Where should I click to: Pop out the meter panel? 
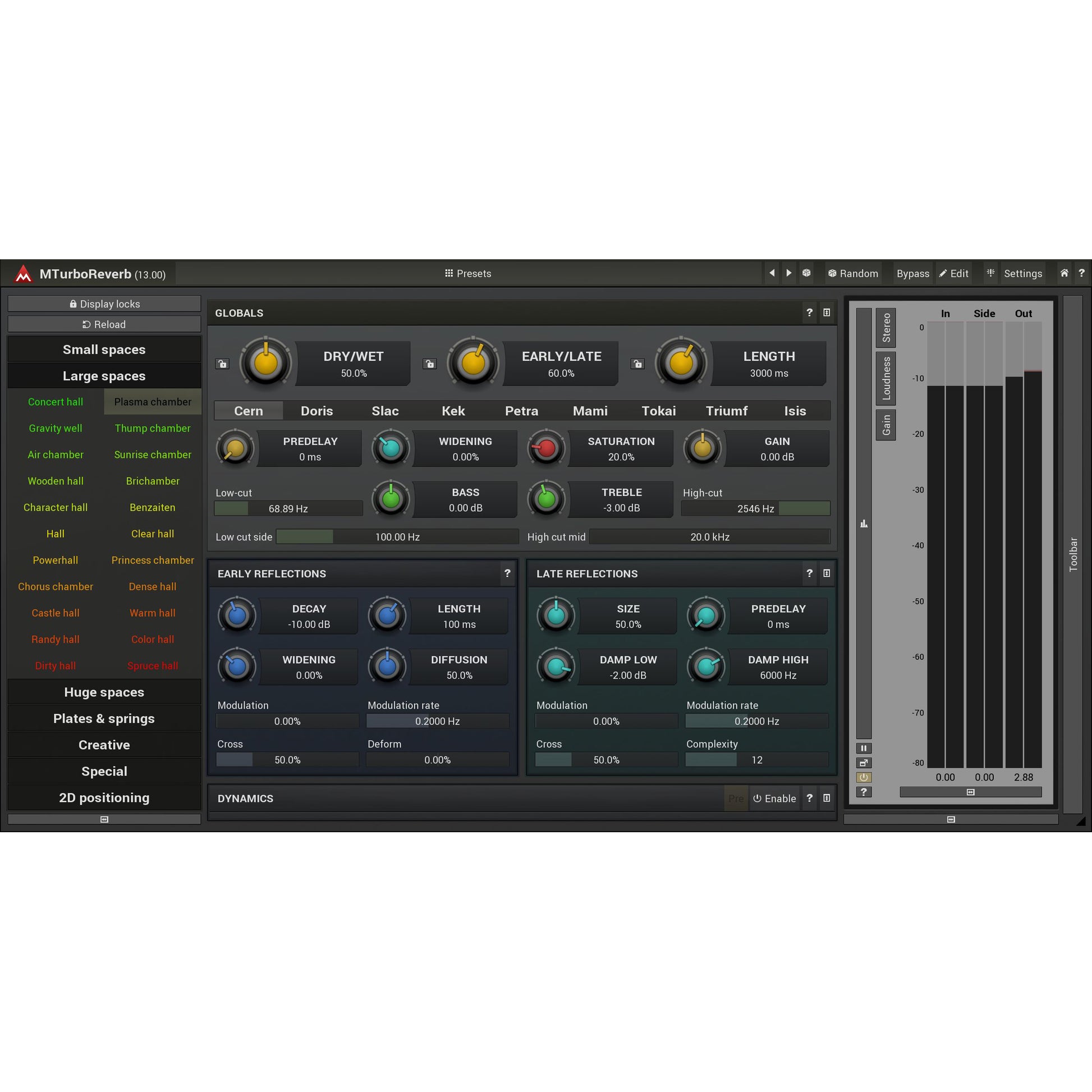[864, 763]
